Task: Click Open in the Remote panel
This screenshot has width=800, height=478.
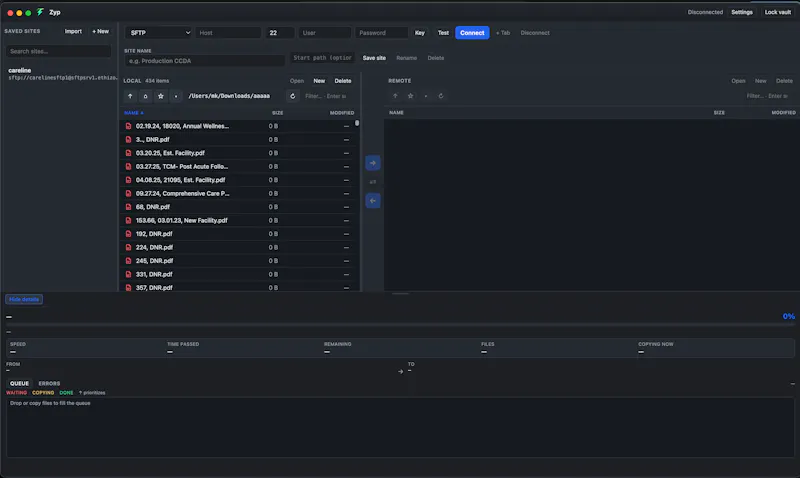Action: pos(738,81)
